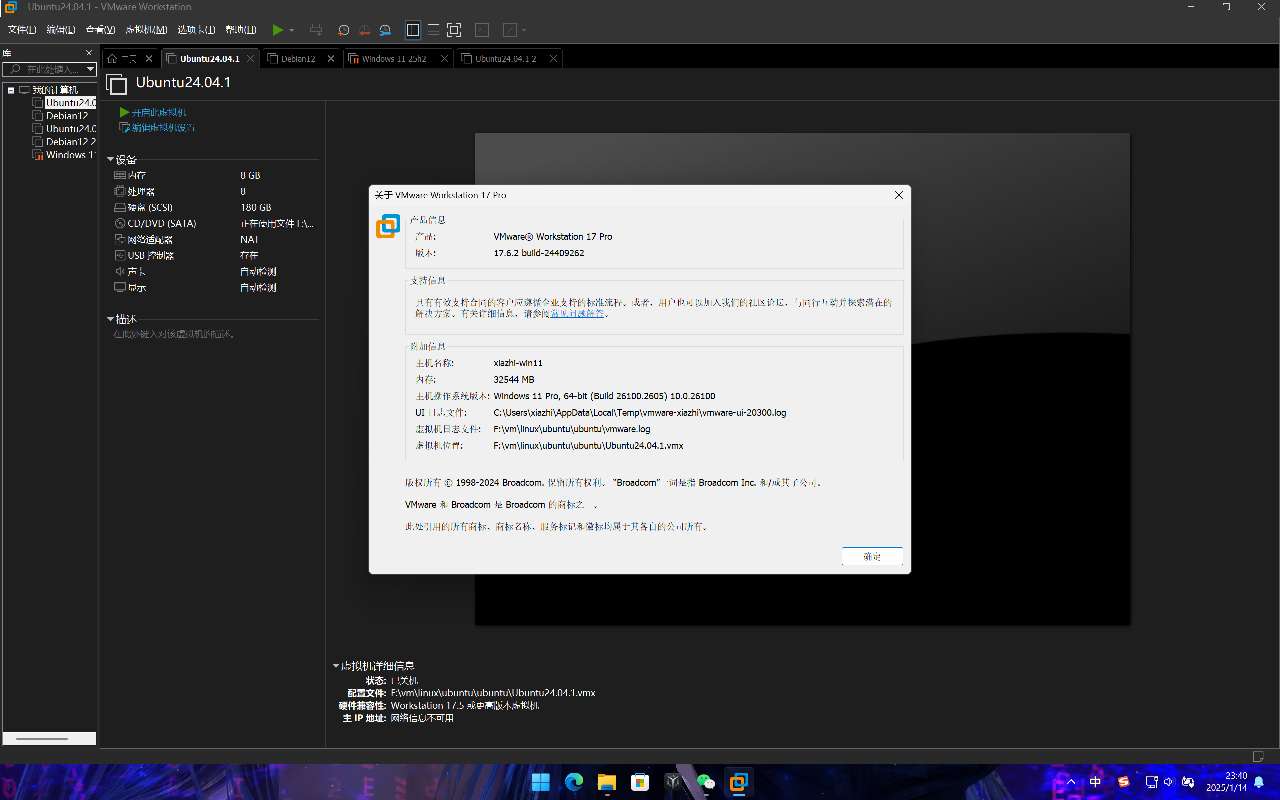Viewport: 1280px width, 800px height.
Task: Open WeChat from the taskbar
Action: (x=706, y=782)
